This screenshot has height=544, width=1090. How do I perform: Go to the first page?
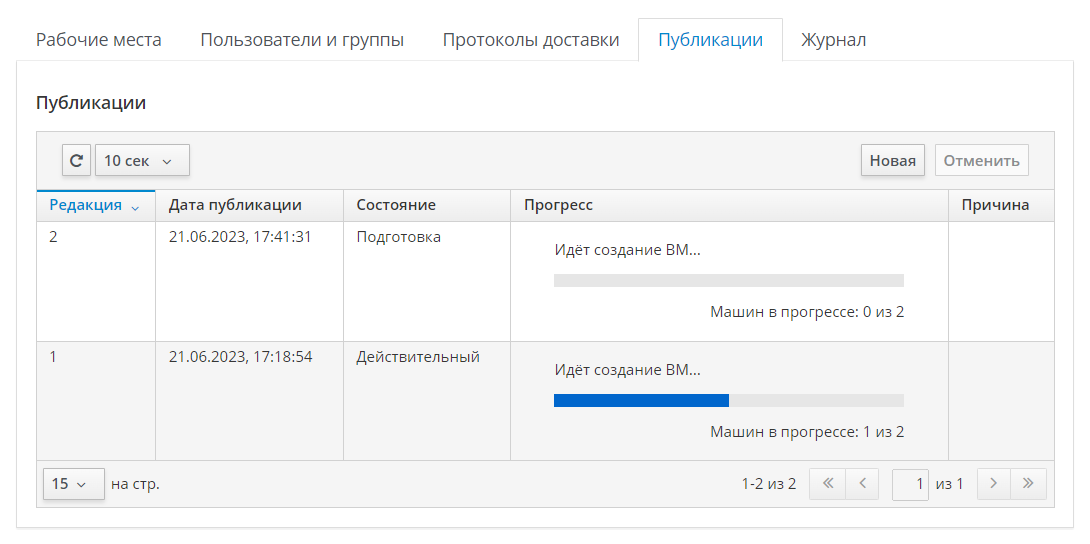[827, 484]
